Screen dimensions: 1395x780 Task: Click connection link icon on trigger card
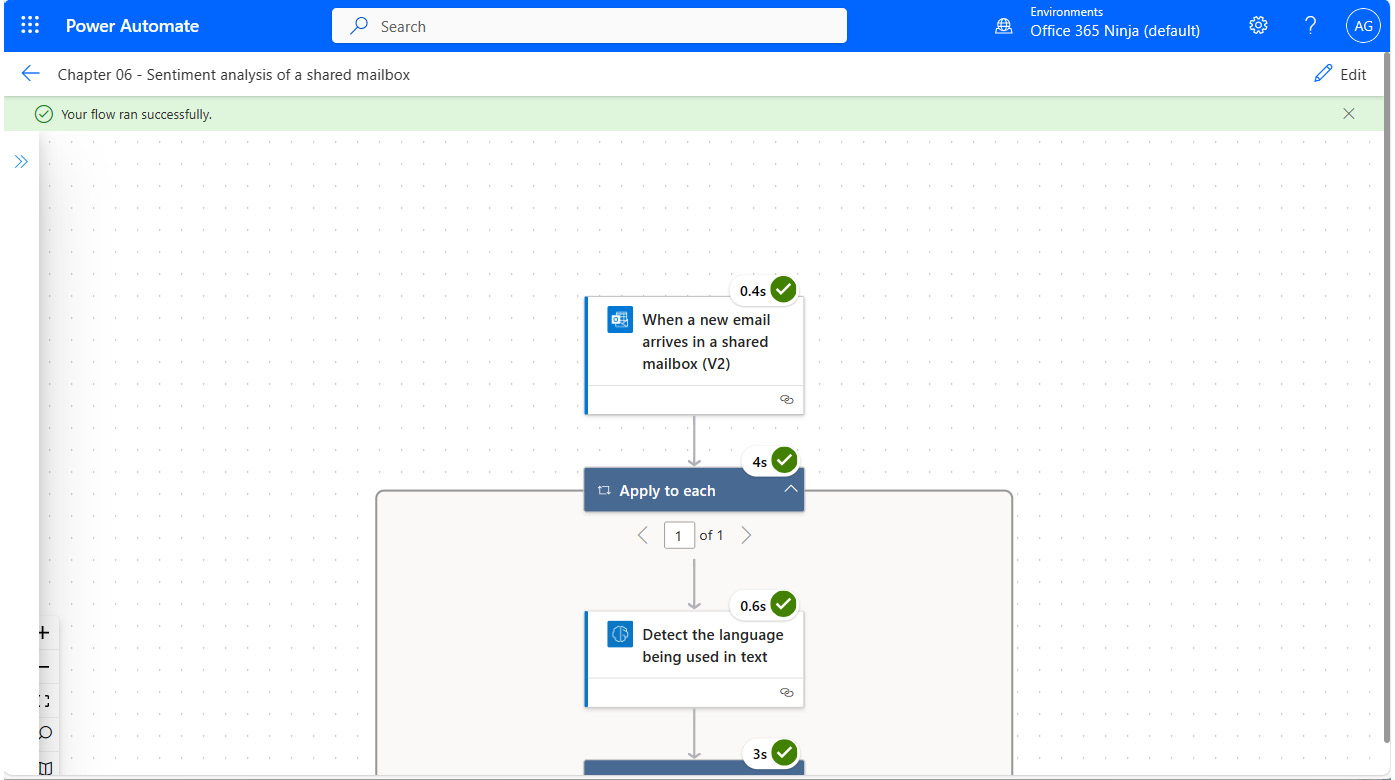[786, 399]
